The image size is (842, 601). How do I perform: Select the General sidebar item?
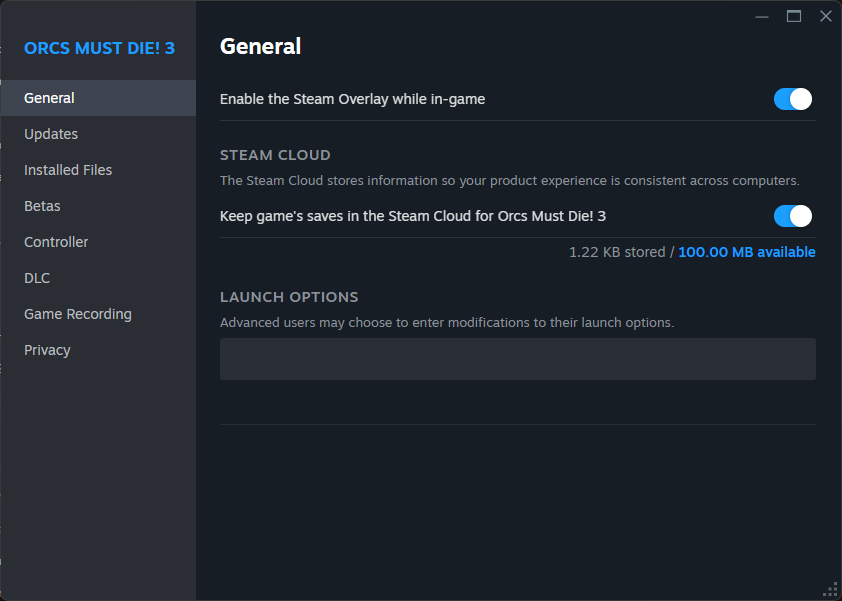[98, 98]
